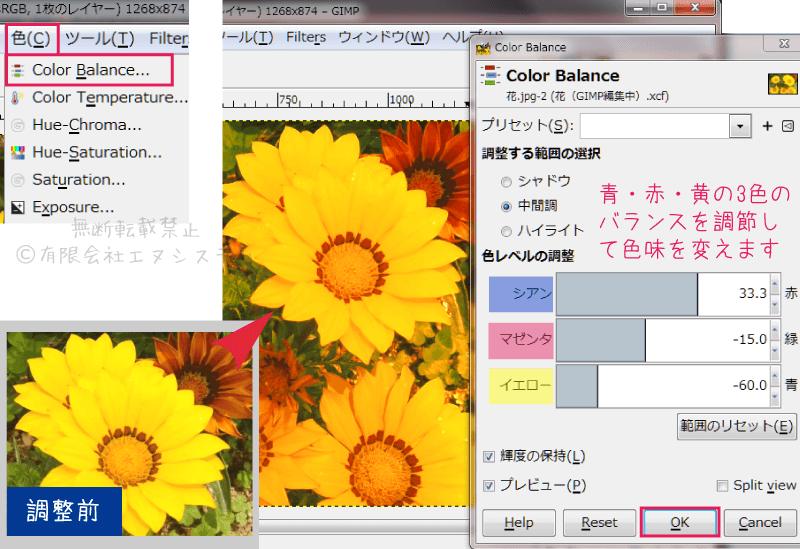Toggle the プレビュー(P) preview checkbox
Screen dimensions: 800x549
pyautogui.click(x=489, y=486)
